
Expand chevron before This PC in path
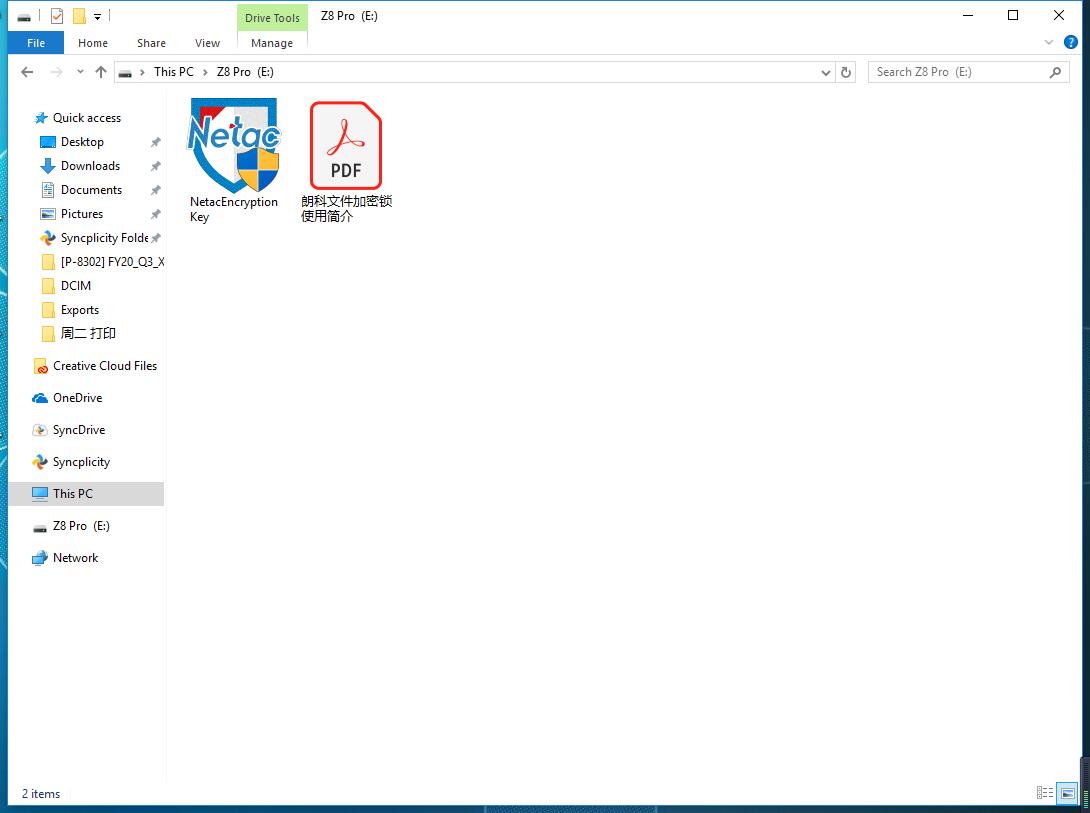point(143,72)
